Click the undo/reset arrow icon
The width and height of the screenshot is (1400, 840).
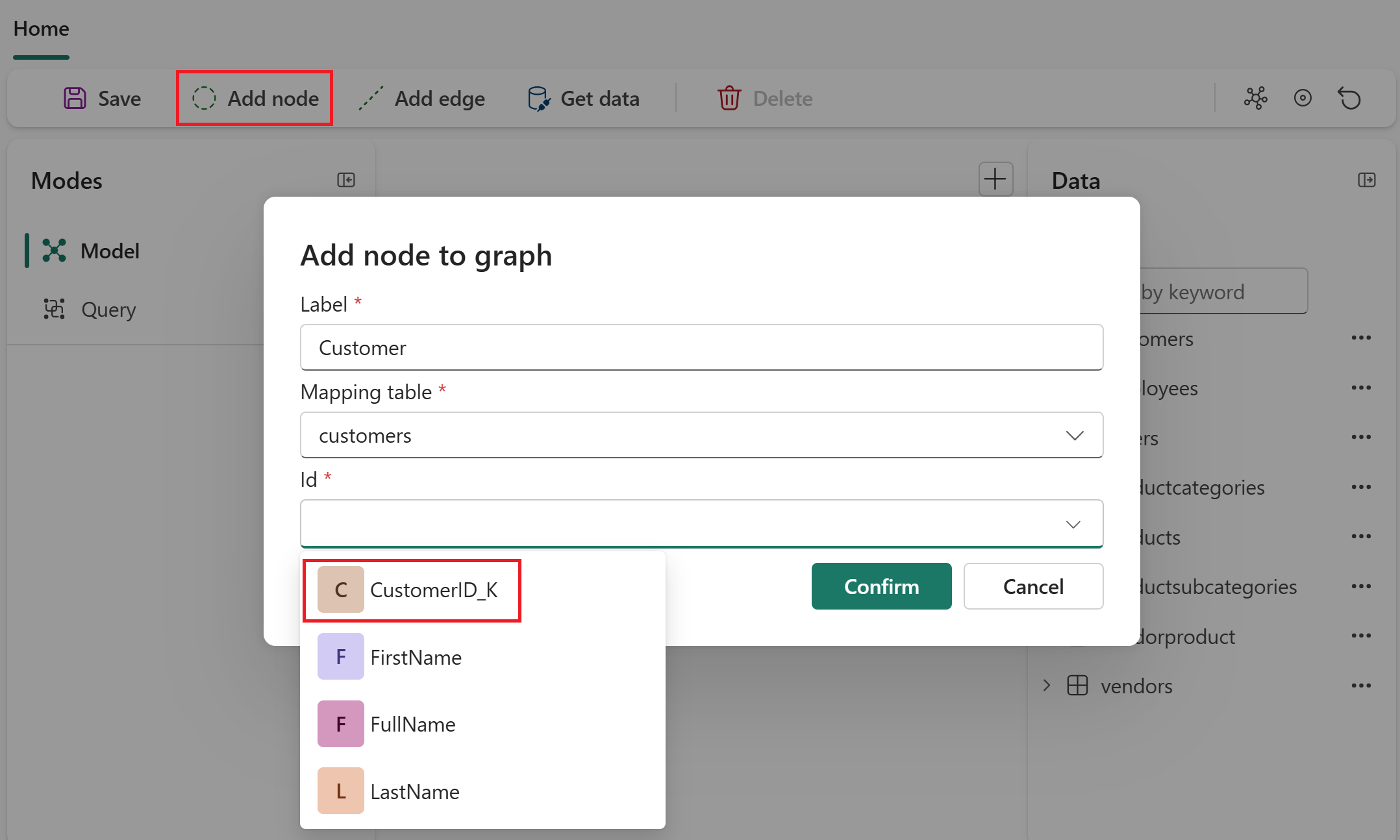pyautogui.click(x=1349, y=99)
